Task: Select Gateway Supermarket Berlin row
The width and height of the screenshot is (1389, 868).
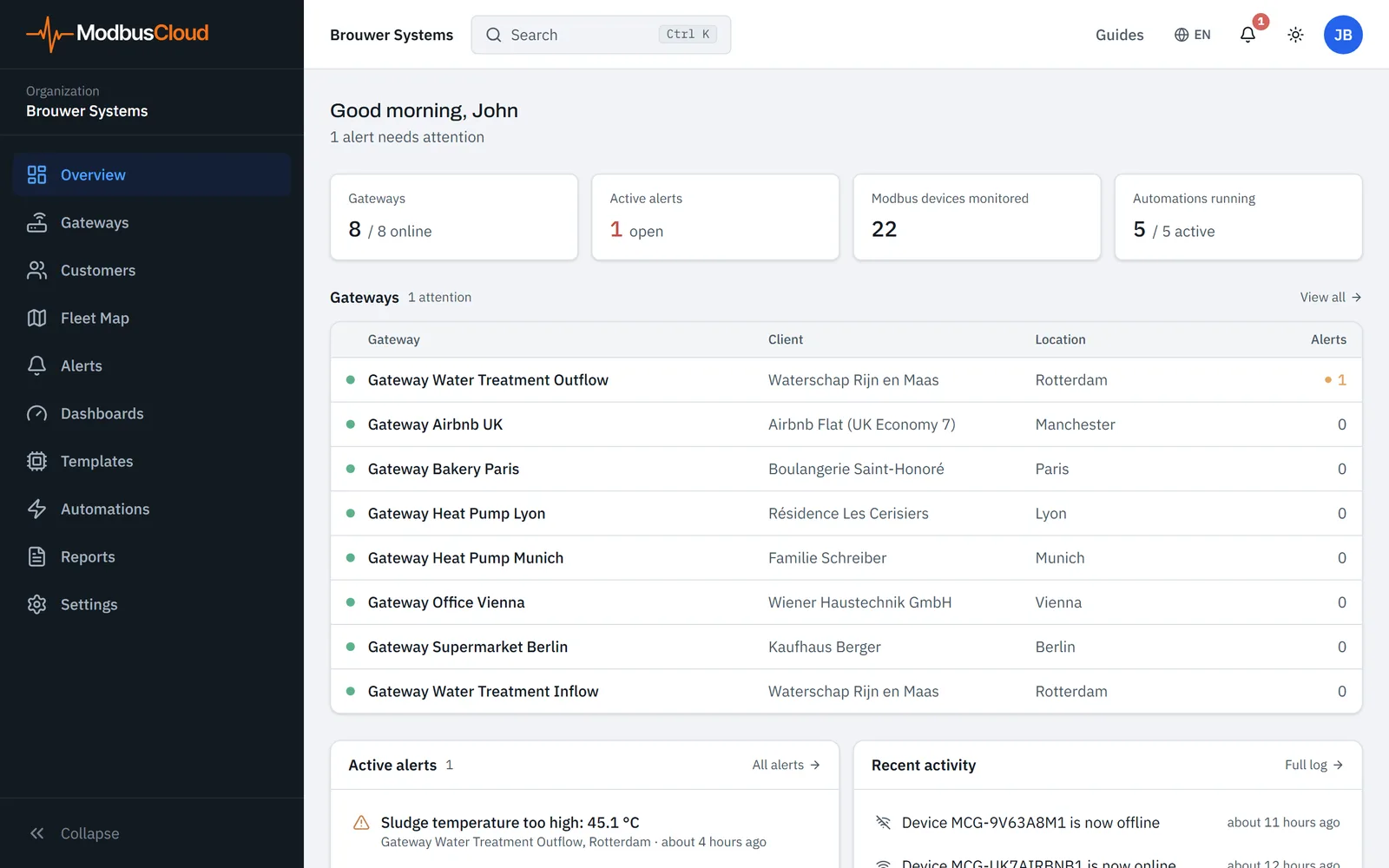Action: click(846, 647)
